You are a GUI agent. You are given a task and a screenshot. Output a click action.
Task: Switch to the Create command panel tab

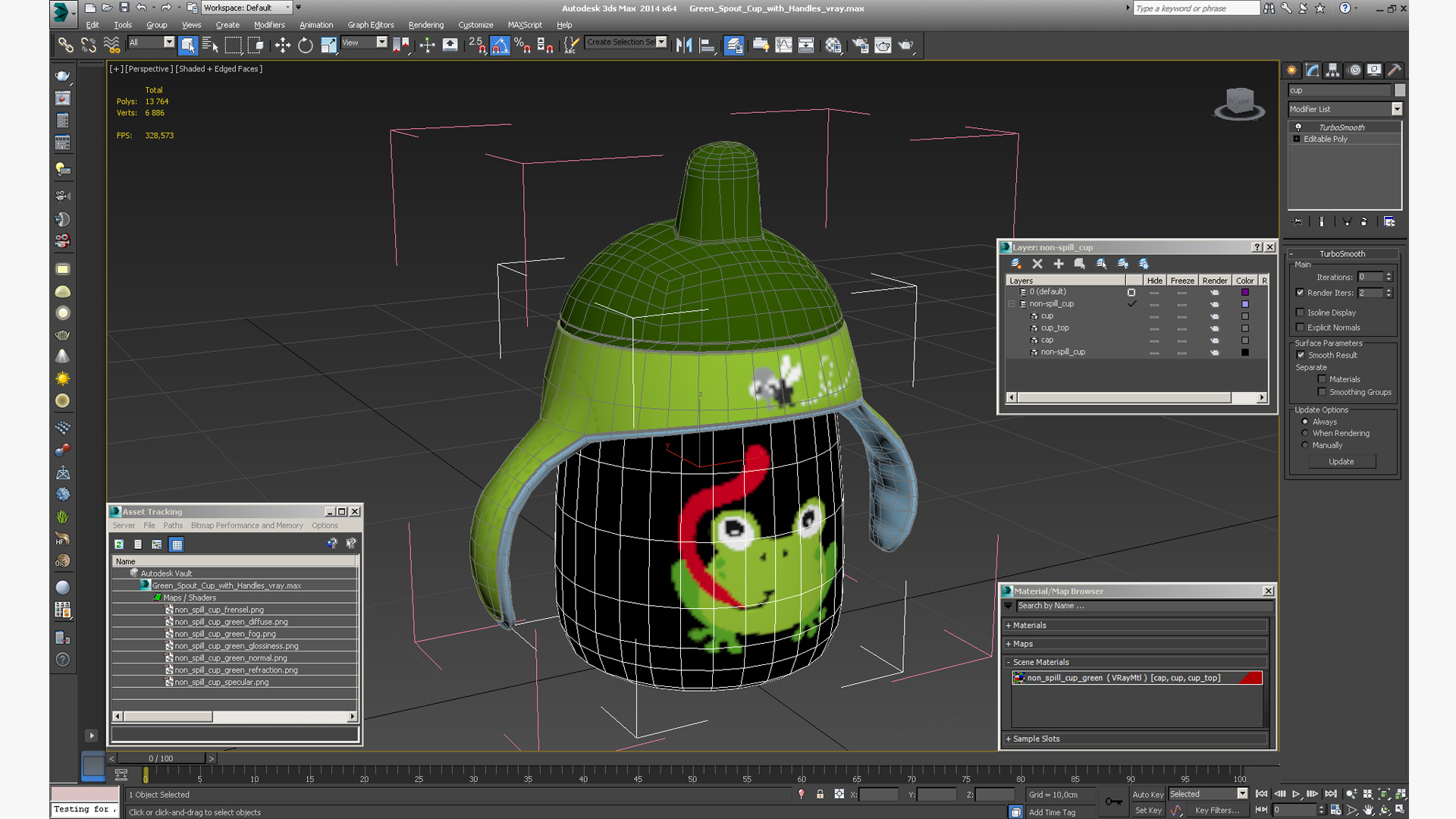point(1292,70)
